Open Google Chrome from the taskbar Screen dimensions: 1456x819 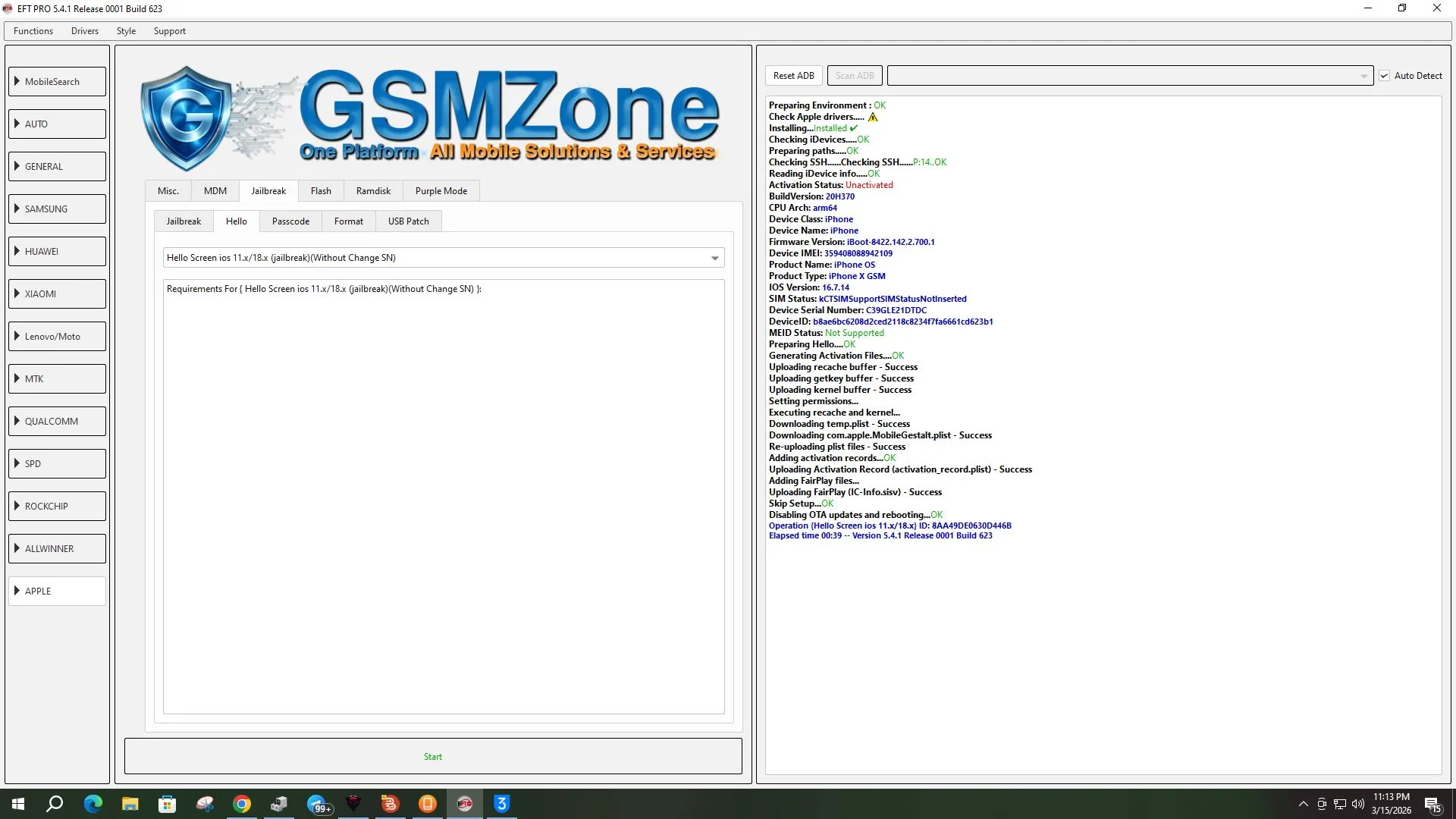click(x=242, y=804)
